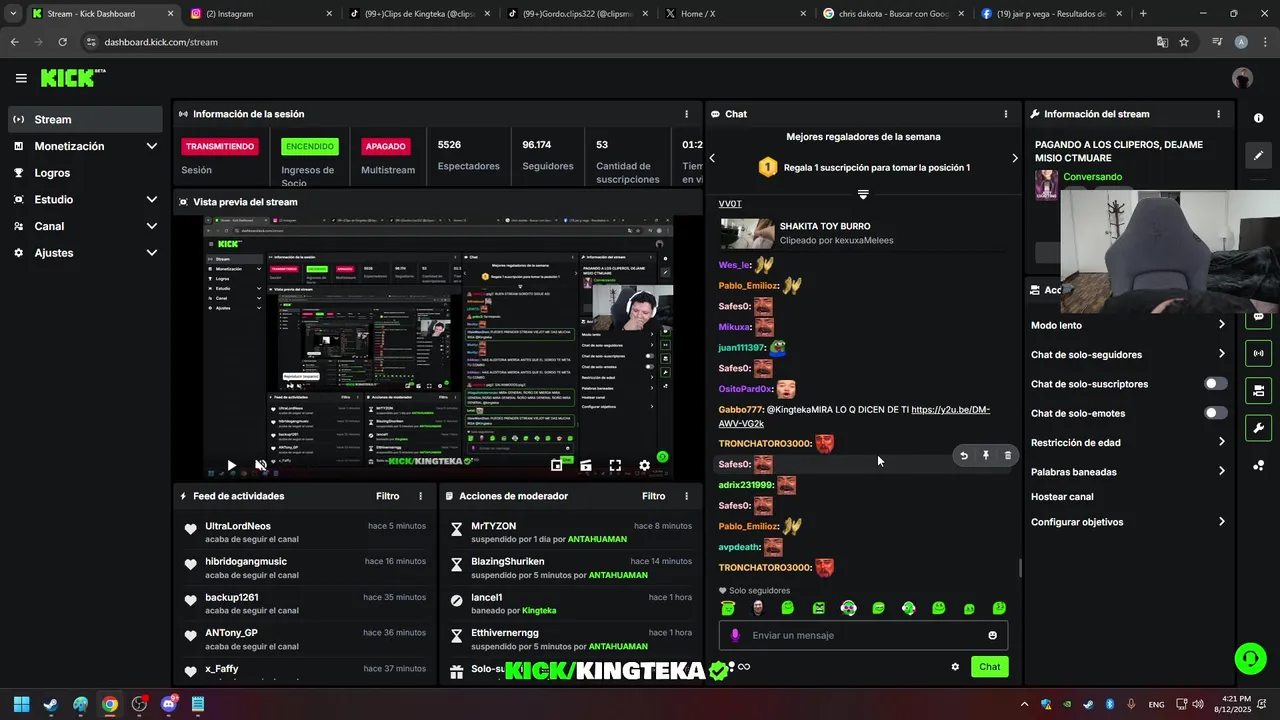The width and height of the screenshot is (1280, 720).
Task: Play the stream preview video
Action: click(x=231, y=465)
